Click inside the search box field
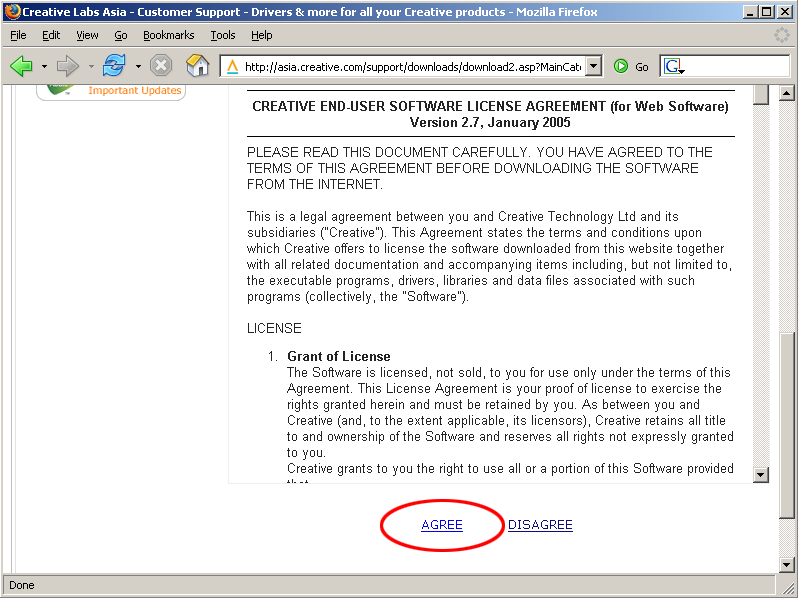 pos(736,67)
